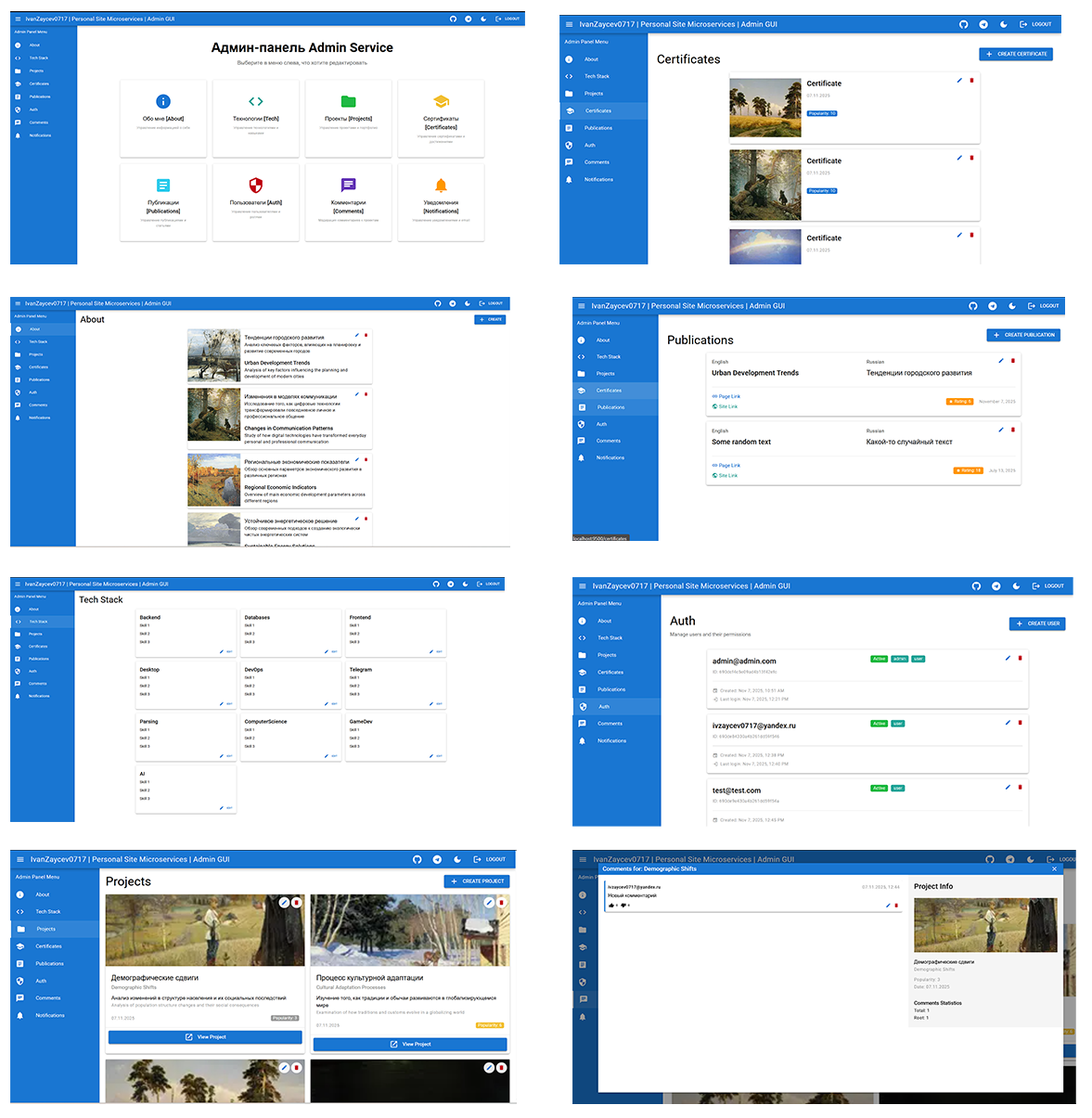1092x1118 pixels.
Task: Edit the Urban Development Trends entry on the About page
Action: click(x=357, y=335)
